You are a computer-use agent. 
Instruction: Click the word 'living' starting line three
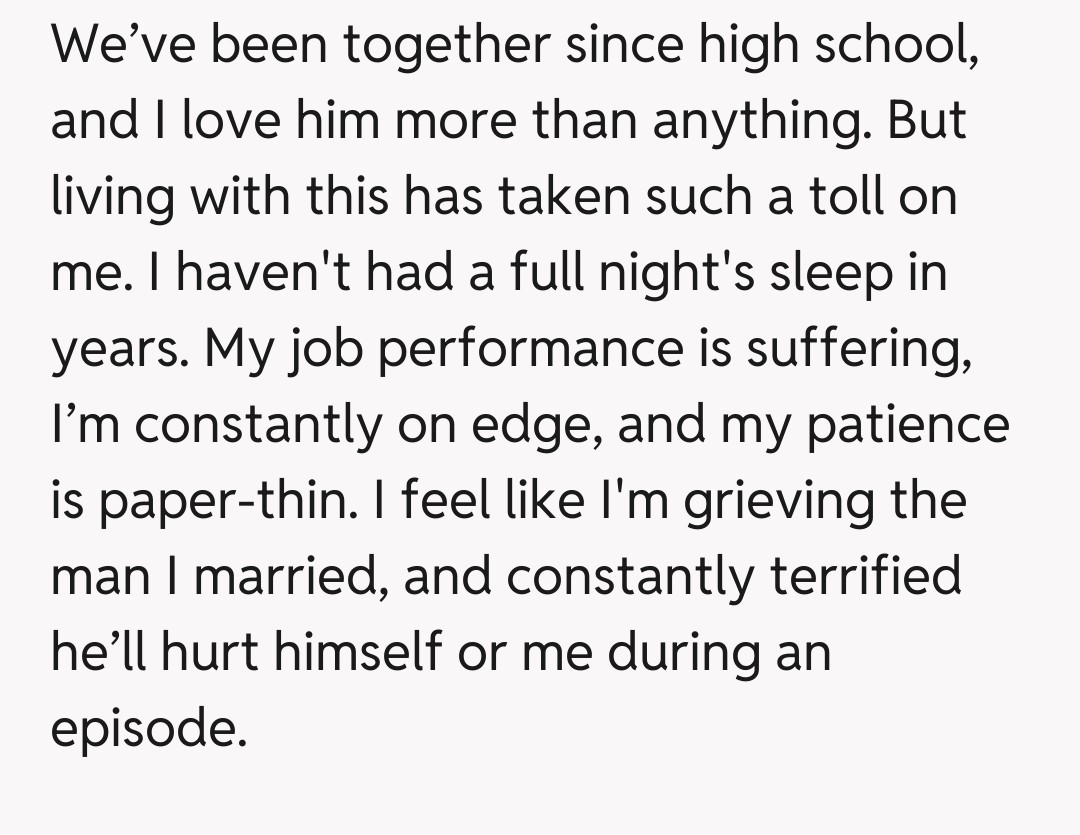[106, 197]
